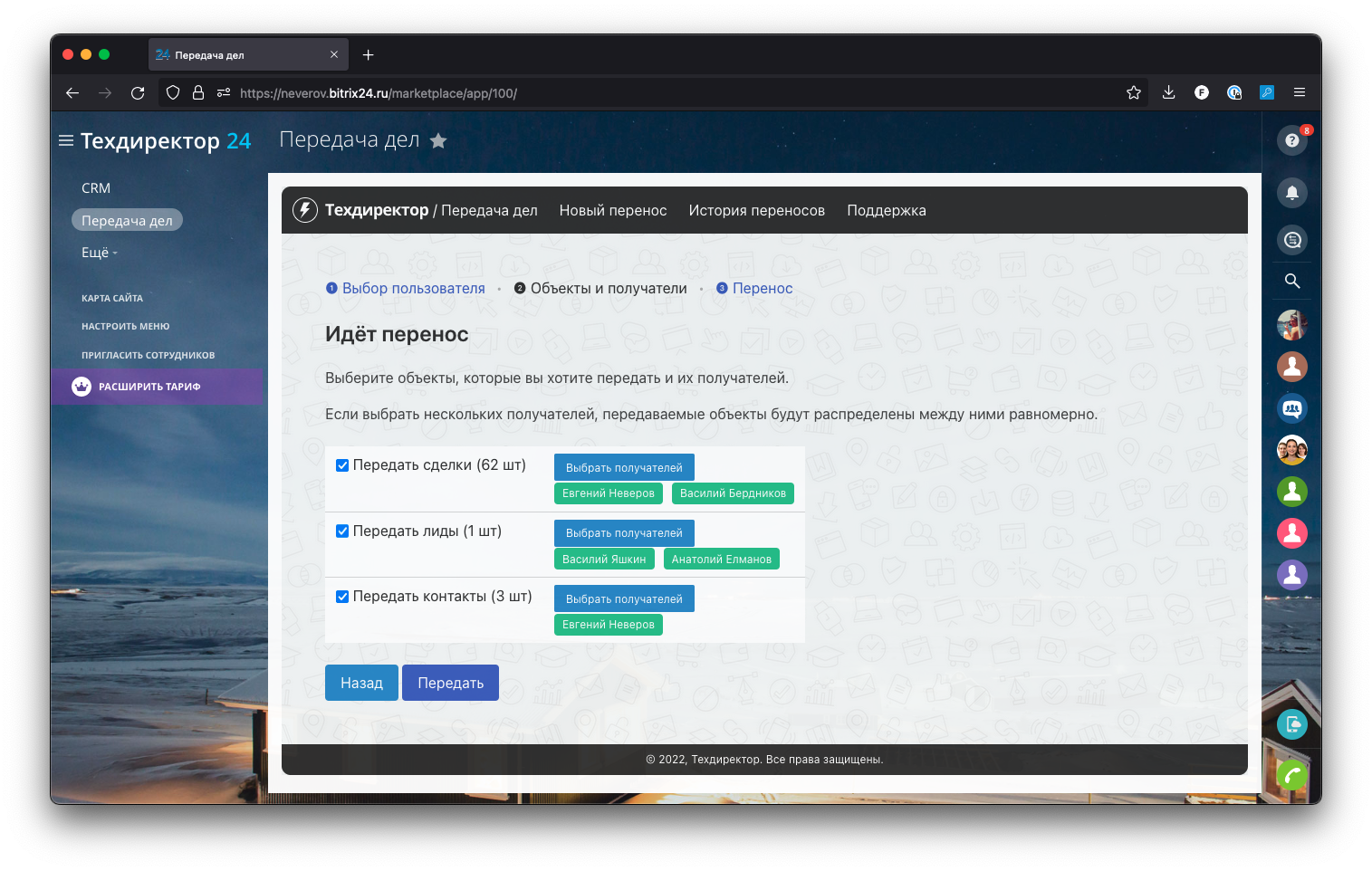
Task: Uncheck Передать контакты (3 шт)
Action: (x=342, y=597)
